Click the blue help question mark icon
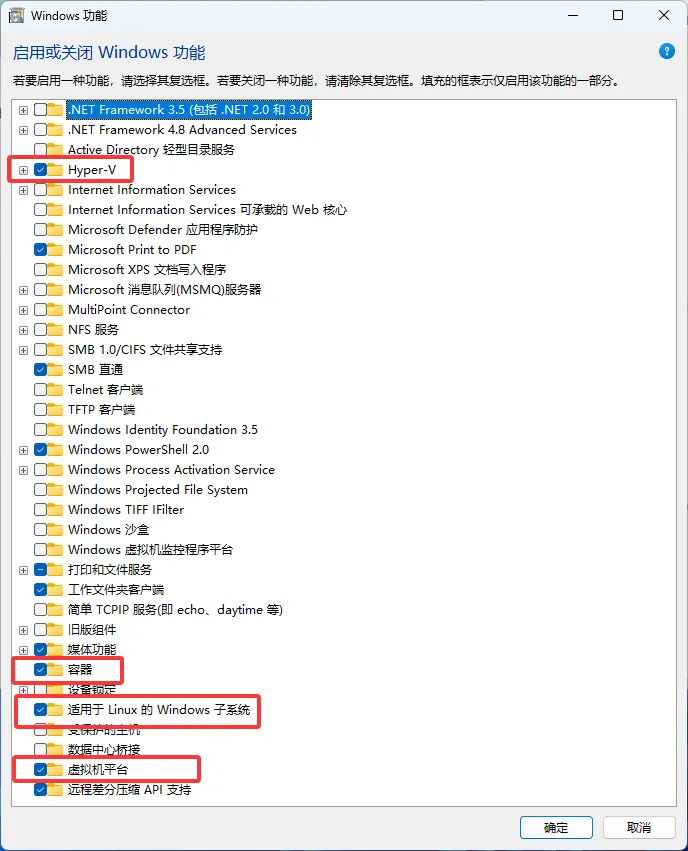The height and width of the screenshot is (851, 688). [666, 52]
